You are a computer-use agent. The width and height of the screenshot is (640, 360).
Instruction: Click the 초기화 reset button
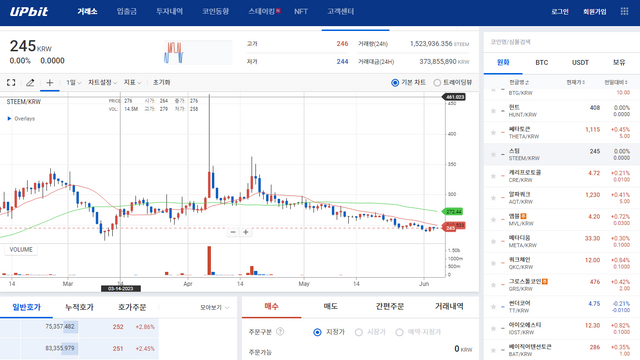(x=161, y=82)
